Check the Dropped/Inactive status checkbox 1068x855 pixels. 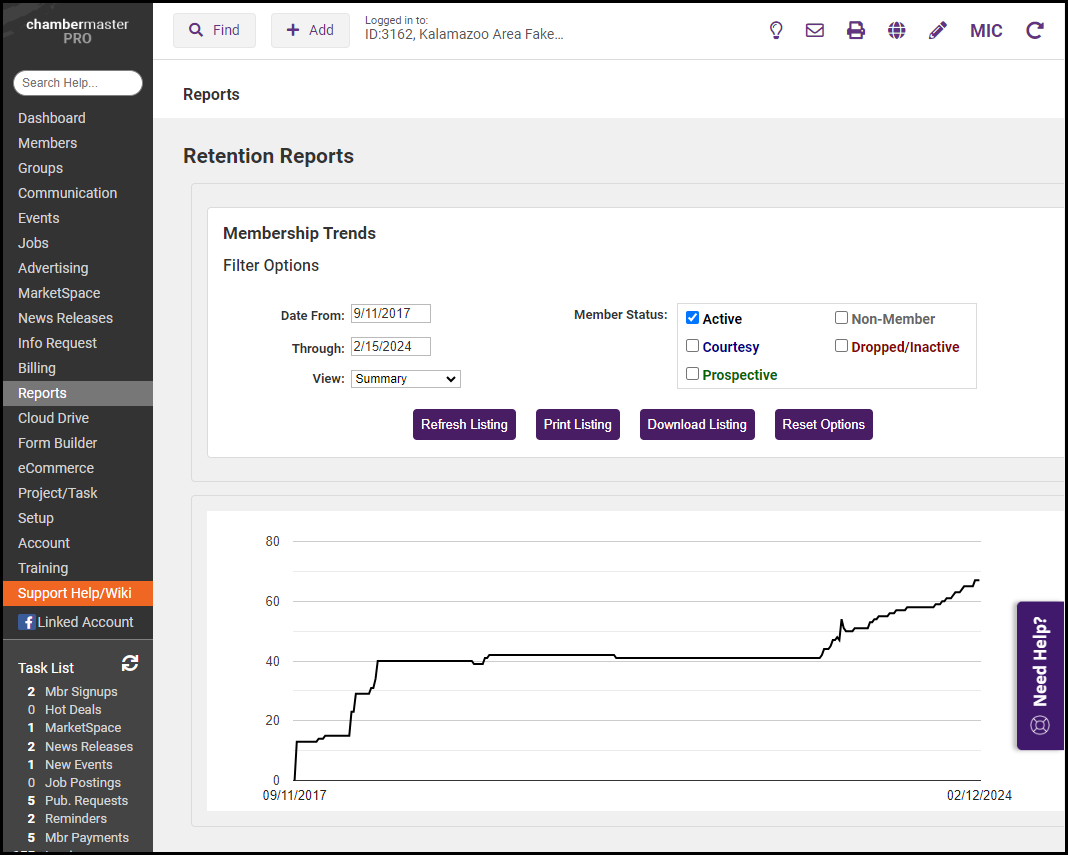click(x=841, y=346)
